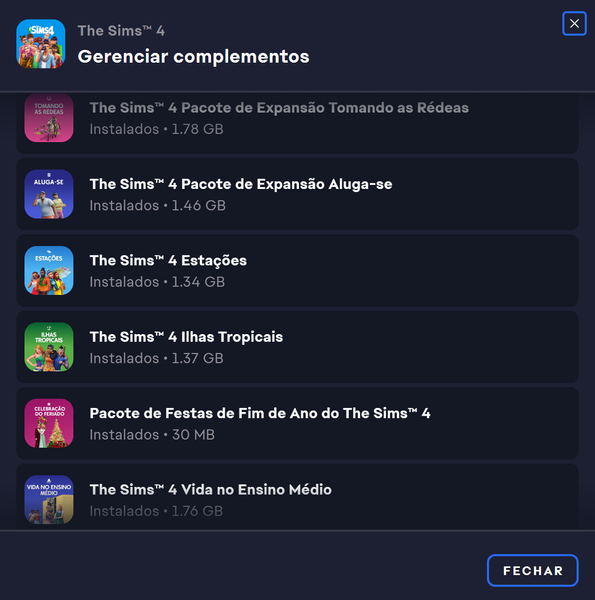The width and height of the screenshot is (595, 600).
Task: Click The Sims 4 game cover icon
Action: tap(41, 44)
